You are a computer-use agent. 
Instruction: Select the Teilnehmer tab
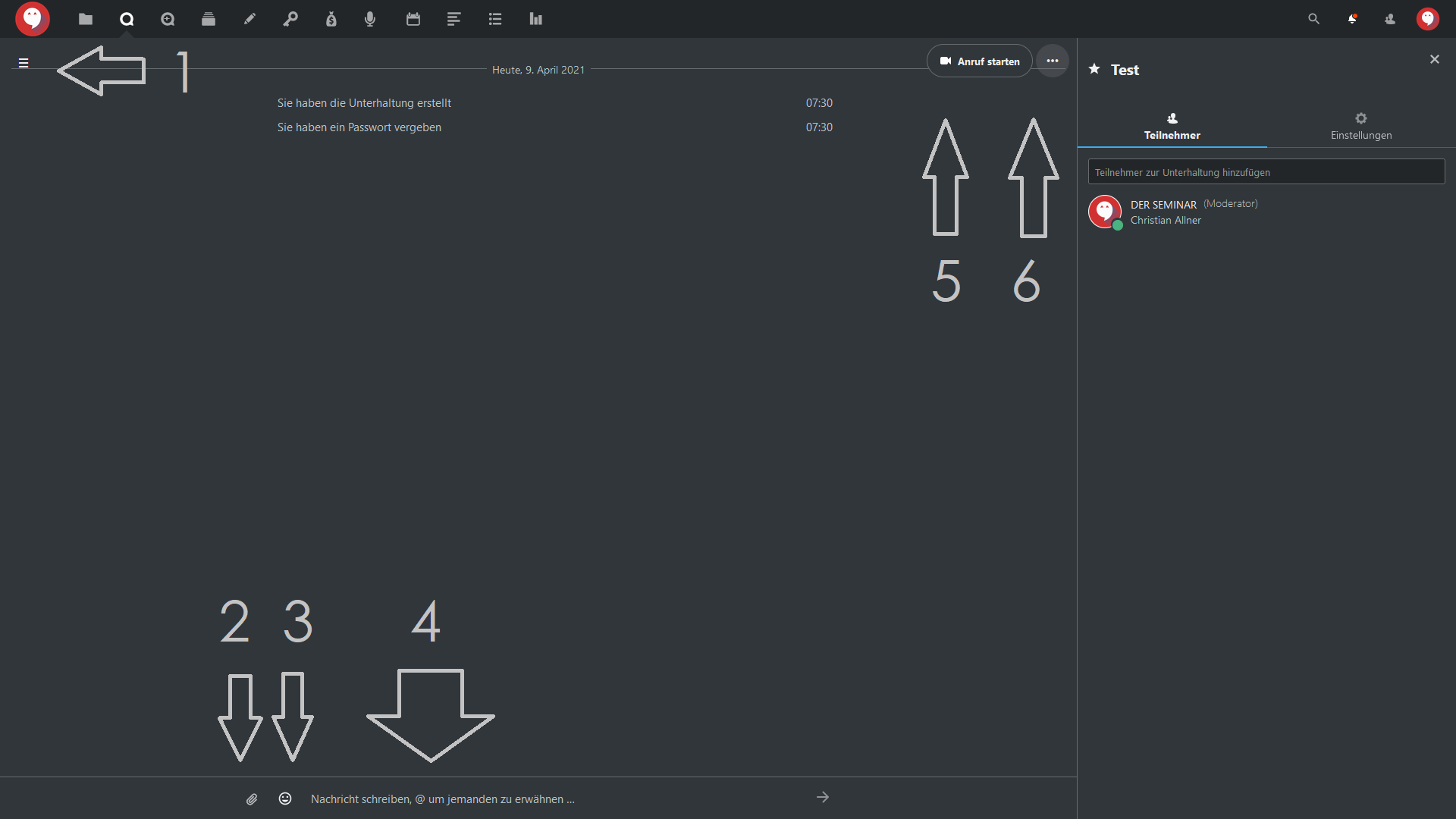click(1172, 126)
